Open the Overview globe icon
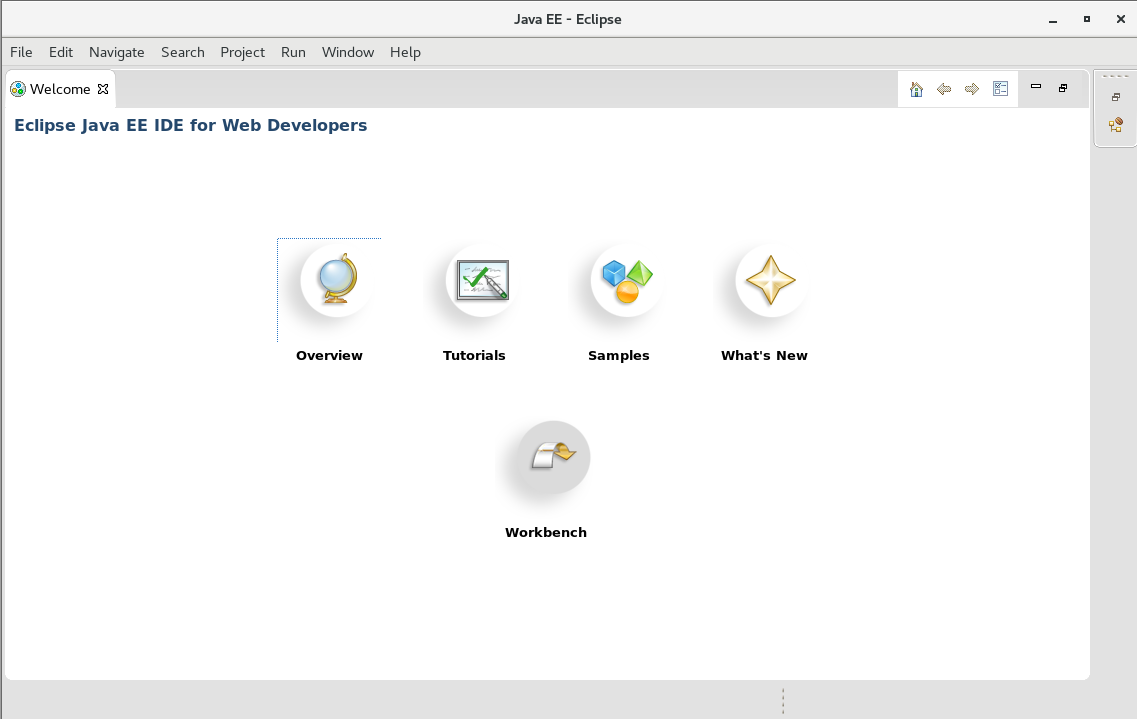Image resolution: width=1137 pixels, height=719 pixels. 337,279
